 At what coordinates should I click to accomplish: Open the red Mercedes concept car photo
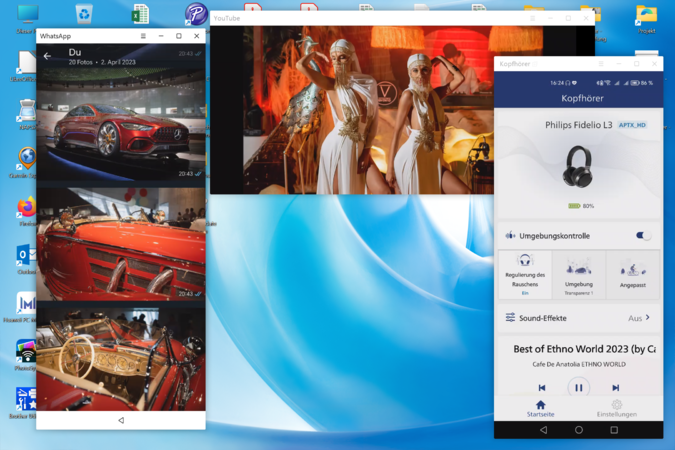121,124
